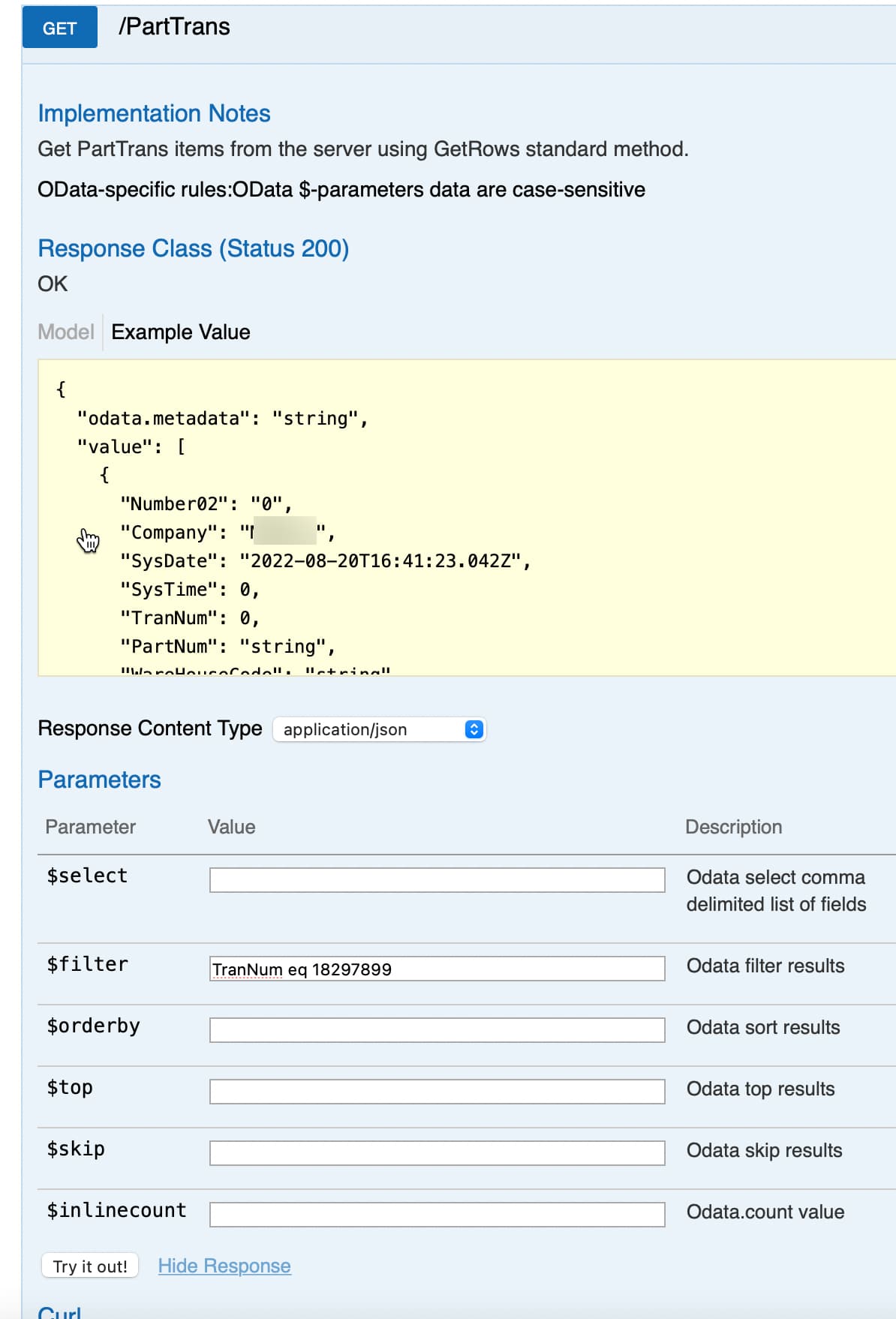Click the Curl section heading
The image size is (896, 1319).
pyautogui.click(x=59, y=1311)
